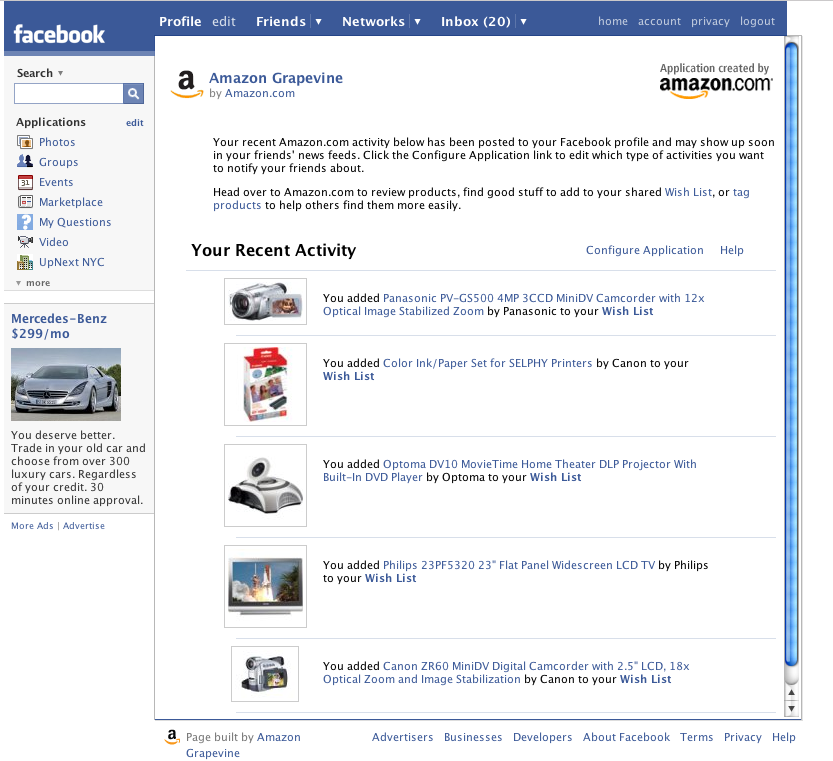Open the Events calendar icon
833x761 pixels.
(x=25, y=182)
